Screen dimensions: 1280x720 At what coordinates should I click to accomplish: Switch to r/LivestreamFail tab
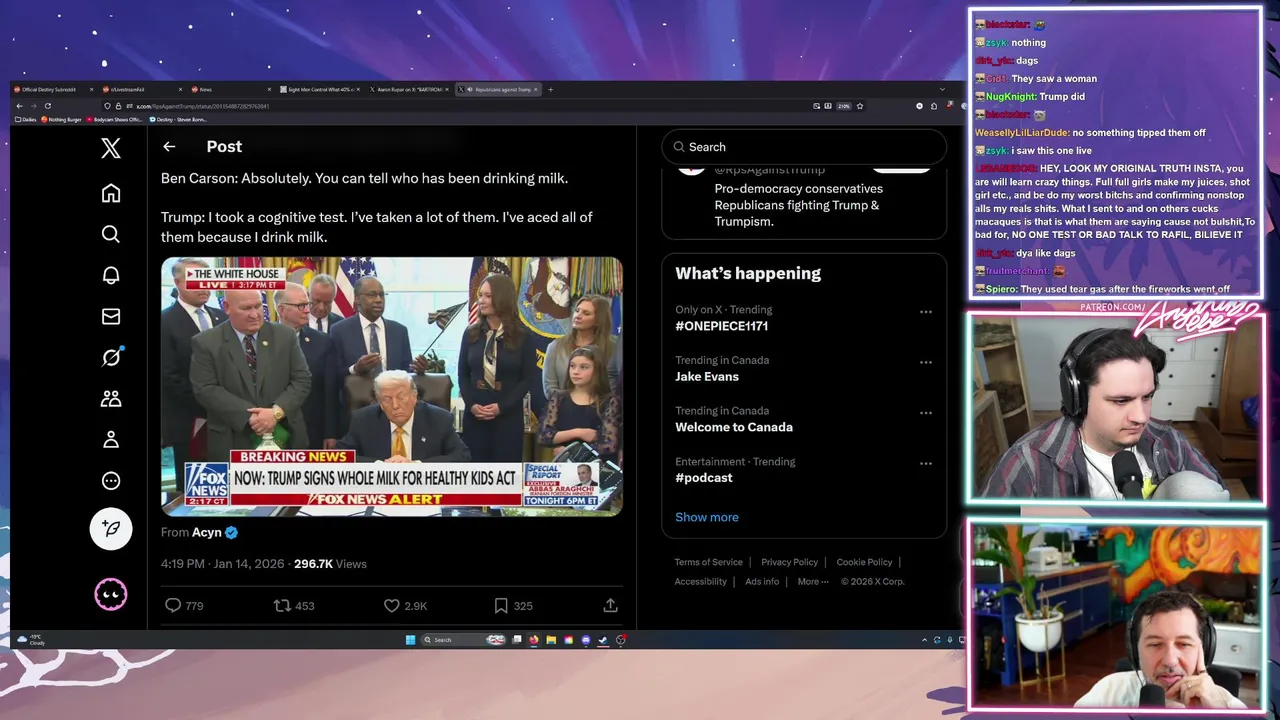coord(142,90)
